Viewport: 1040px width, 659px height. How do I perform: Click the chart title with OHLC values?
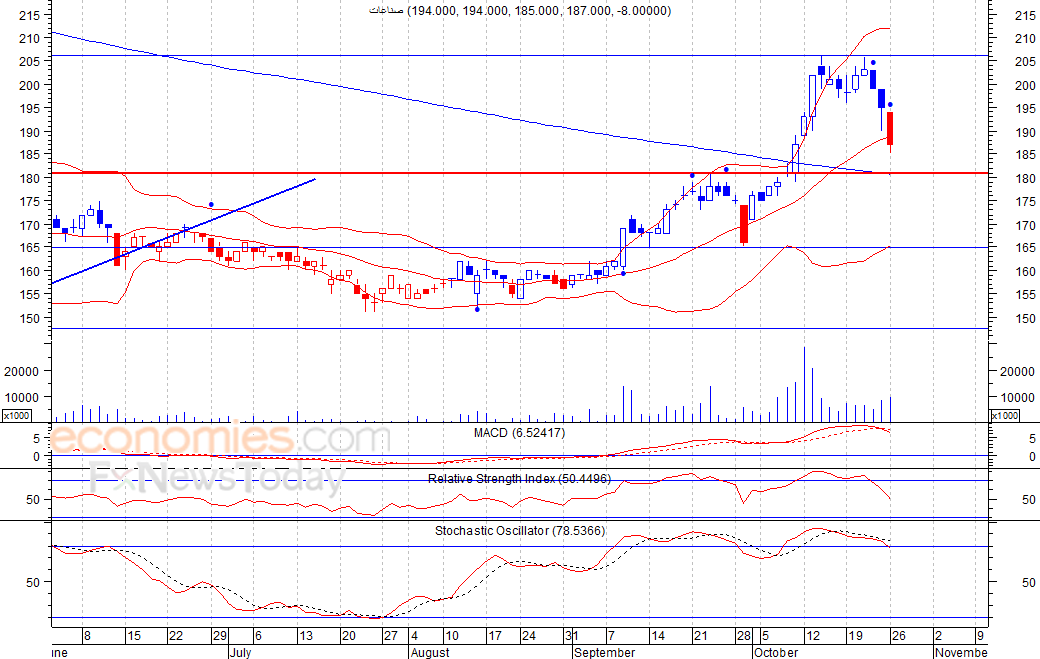(x=519, y=11)
